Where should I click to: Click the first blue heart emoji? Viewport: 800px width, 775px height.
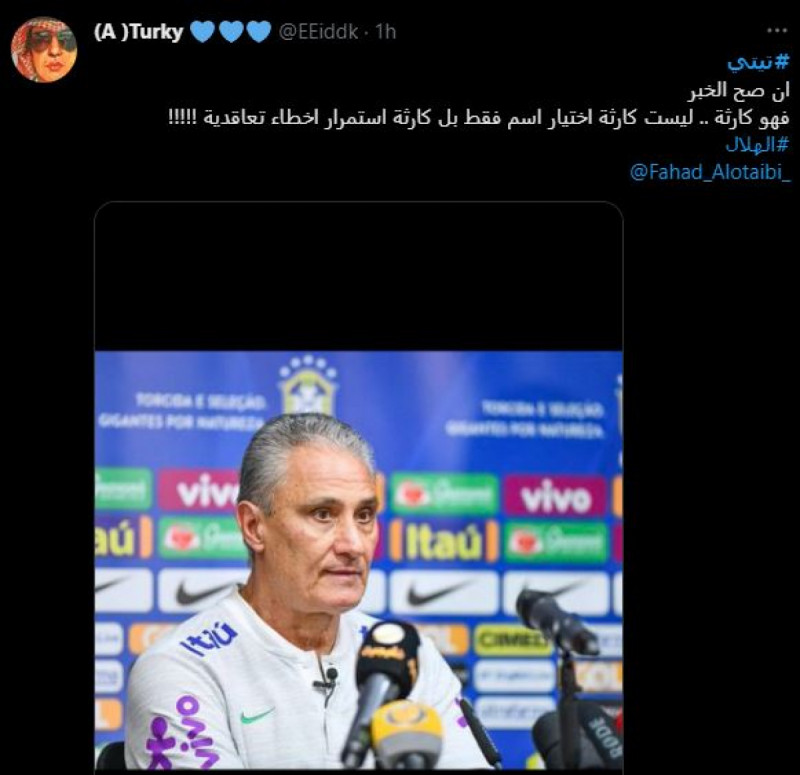pos(203,32)
